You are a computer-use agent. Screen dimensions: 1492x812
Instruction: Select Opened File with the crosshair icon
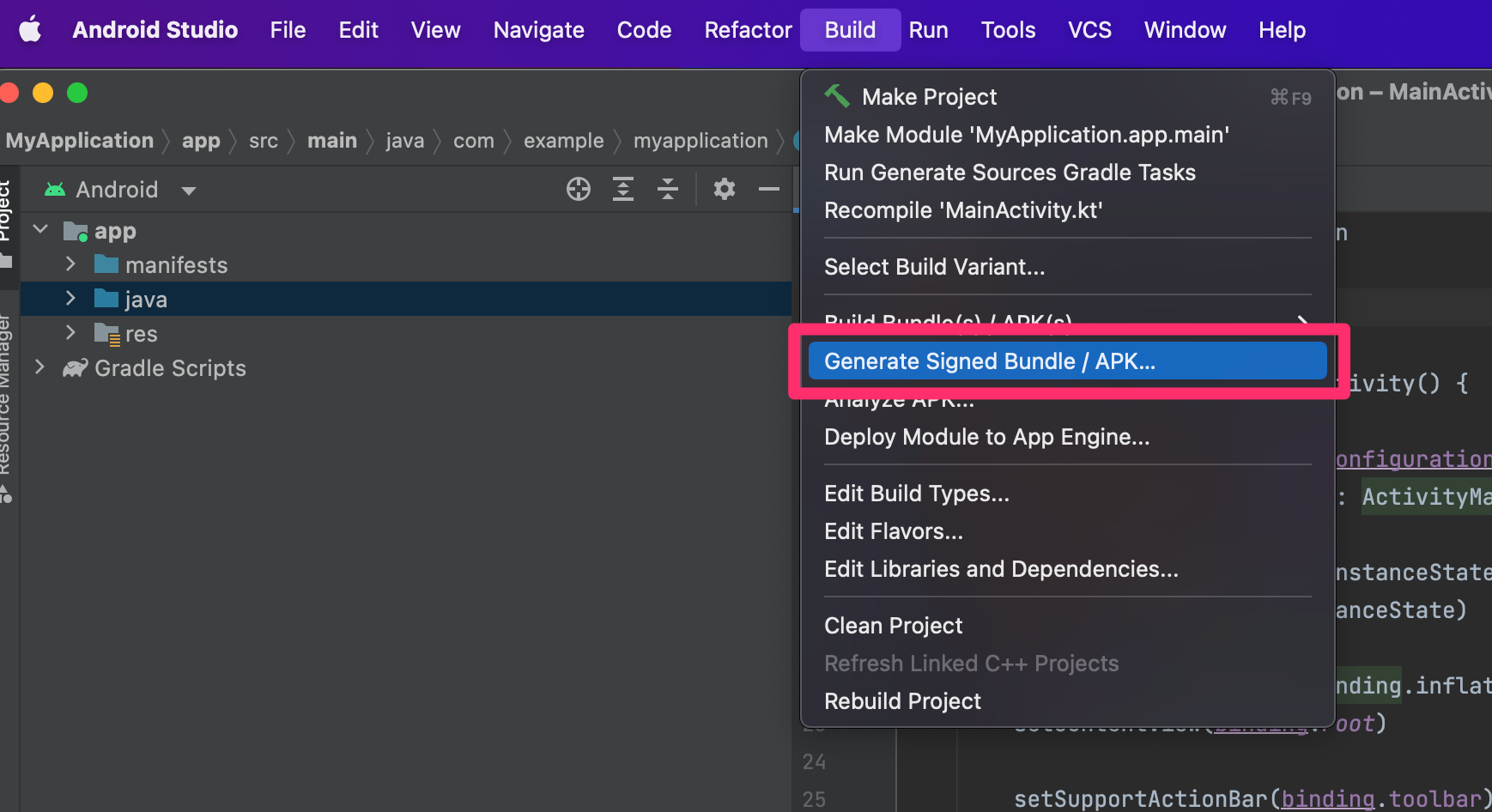(579, 189)
